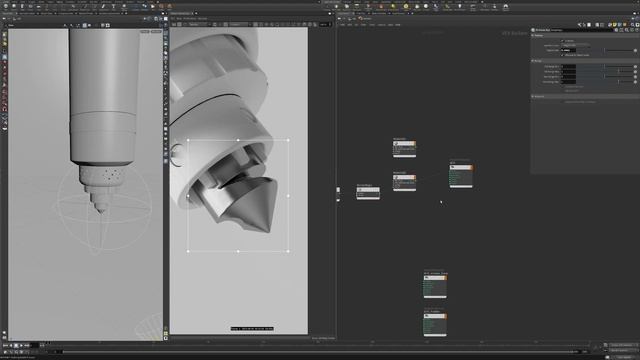Click the top tool icon in the viewport's left toolbar
Screen dimensions: 640x360
point(4,35)
